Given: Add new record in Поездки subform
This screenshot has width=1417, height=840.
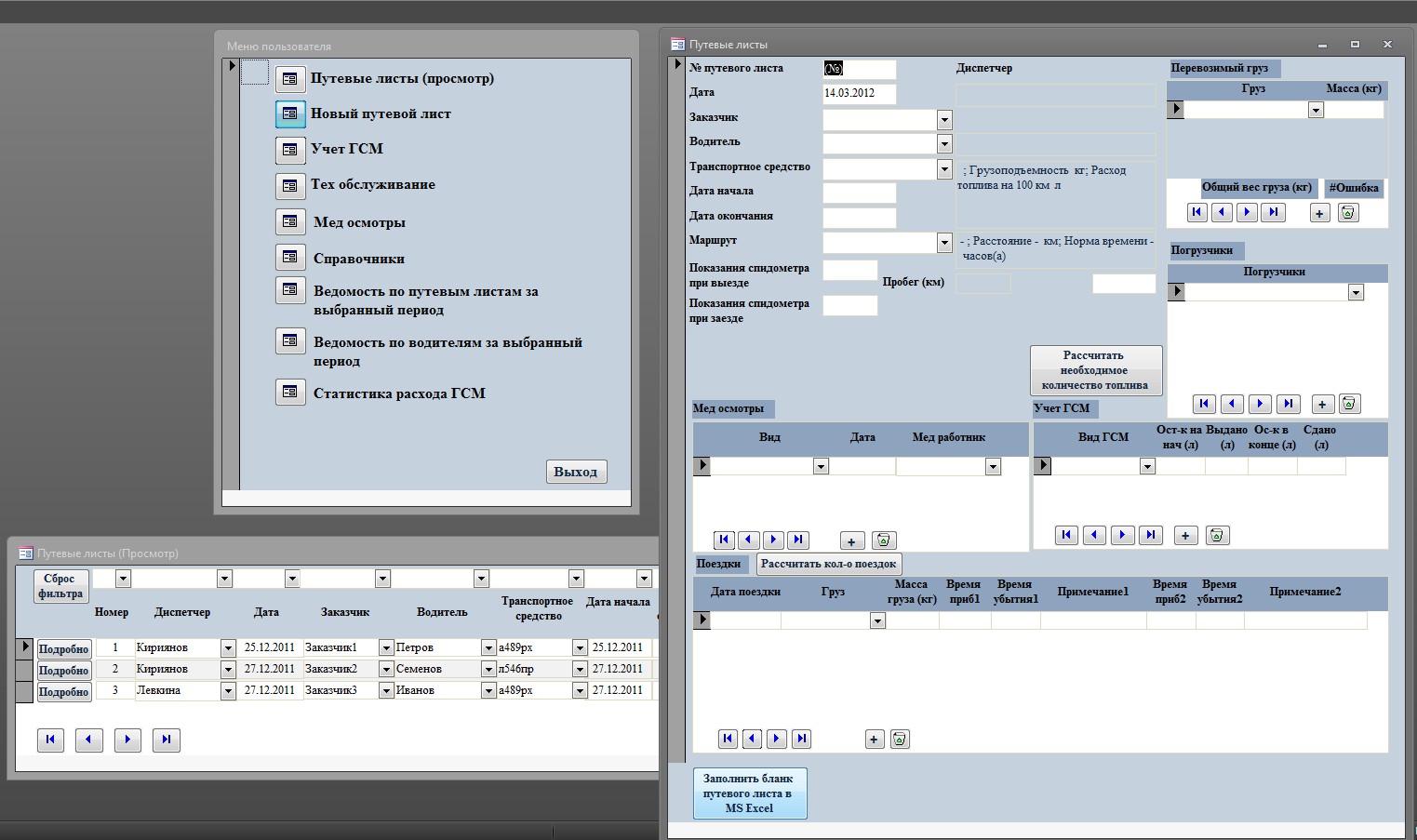Looking at the screenshot, I should pyautogui.click(x=874, y=740).
